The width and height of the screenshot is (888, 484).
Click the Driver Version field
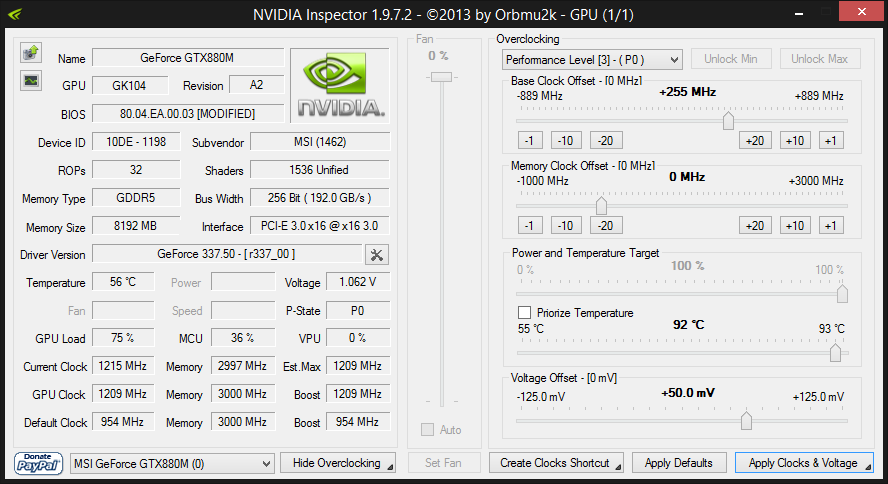pyautogui.click(x=227, y=254)
